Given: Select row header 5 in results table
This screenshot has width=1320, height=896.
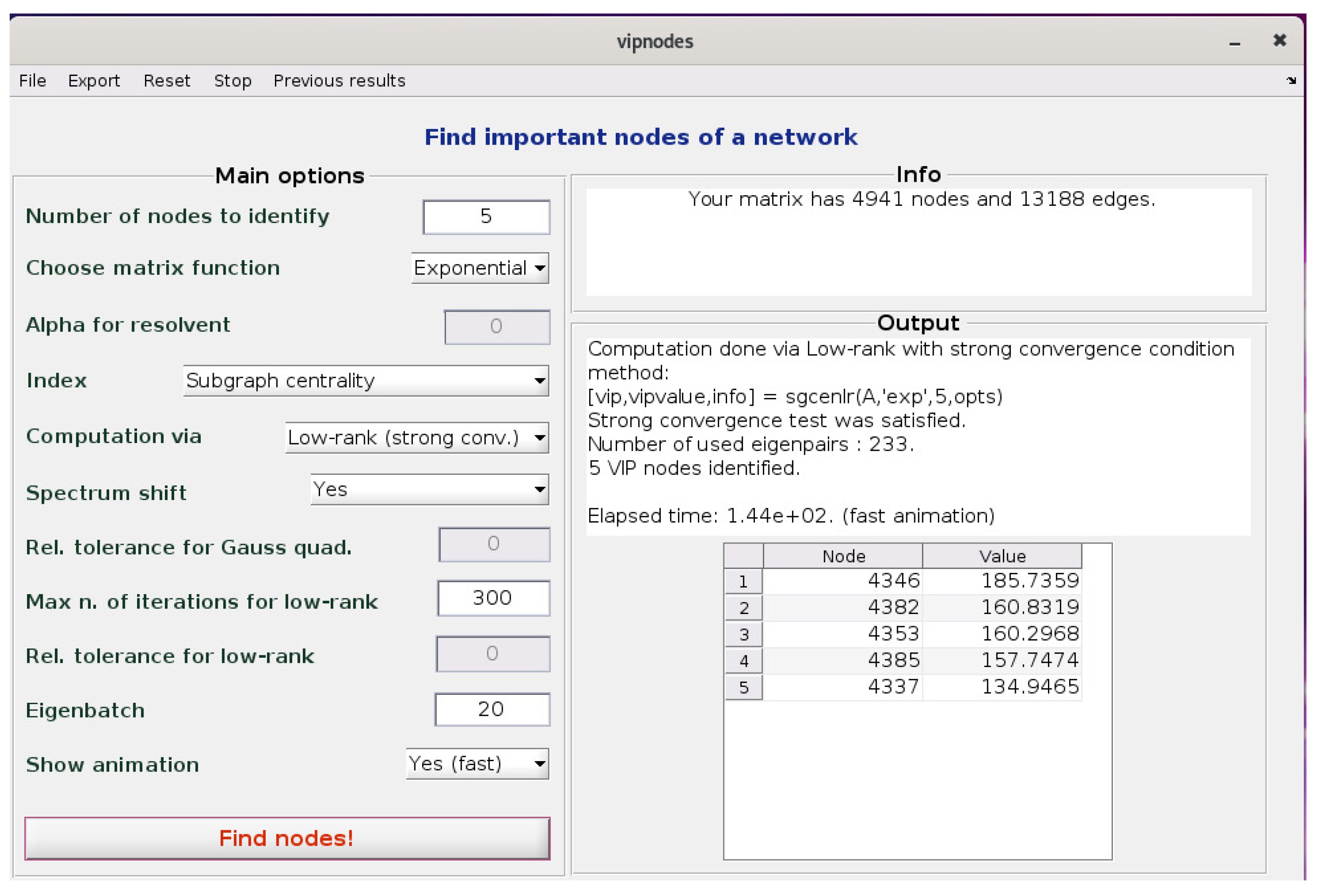Looking at the screenshot, I should pos(744,688).
